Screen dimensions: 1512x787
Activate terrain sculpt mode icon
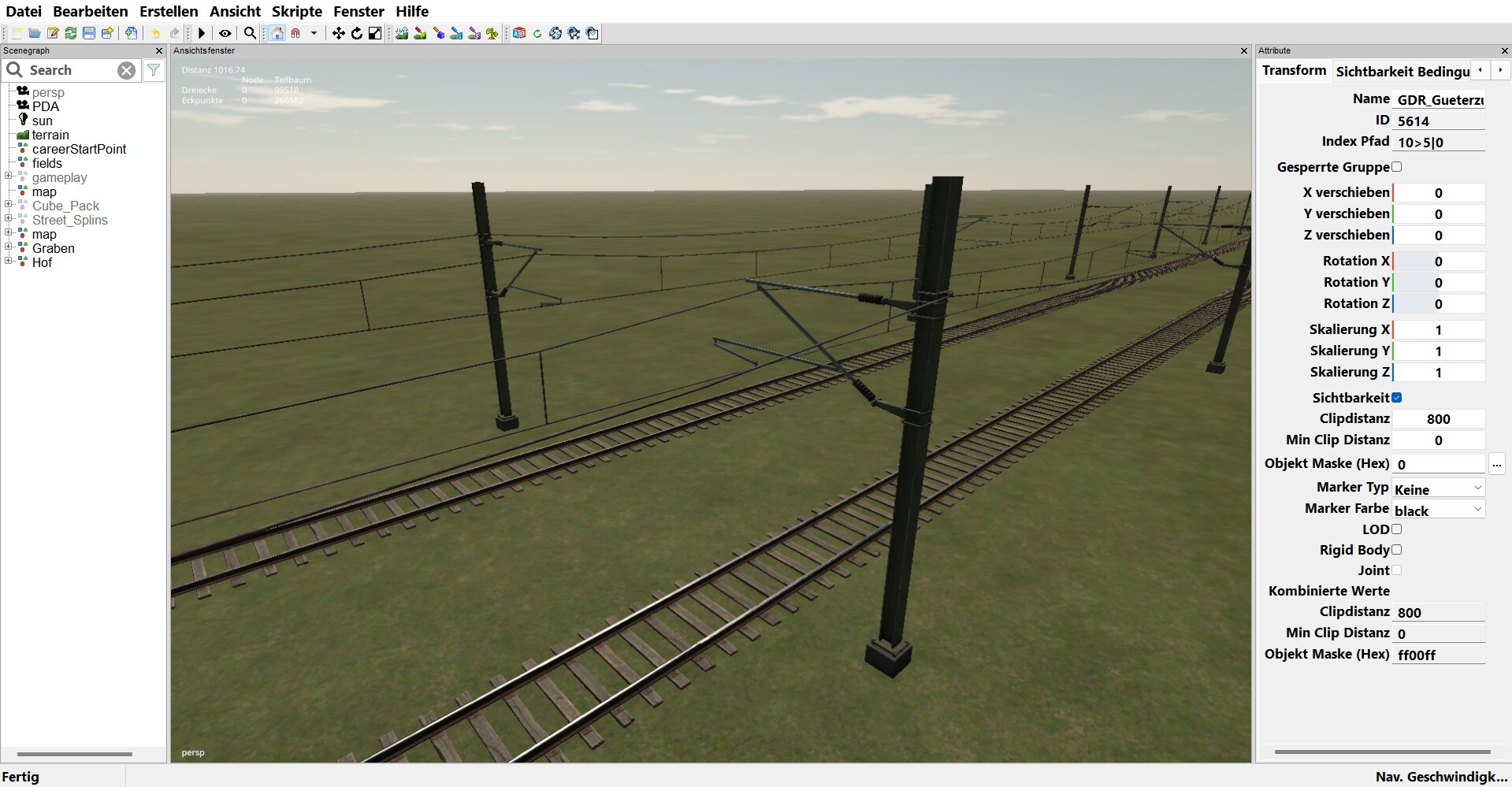402,33
